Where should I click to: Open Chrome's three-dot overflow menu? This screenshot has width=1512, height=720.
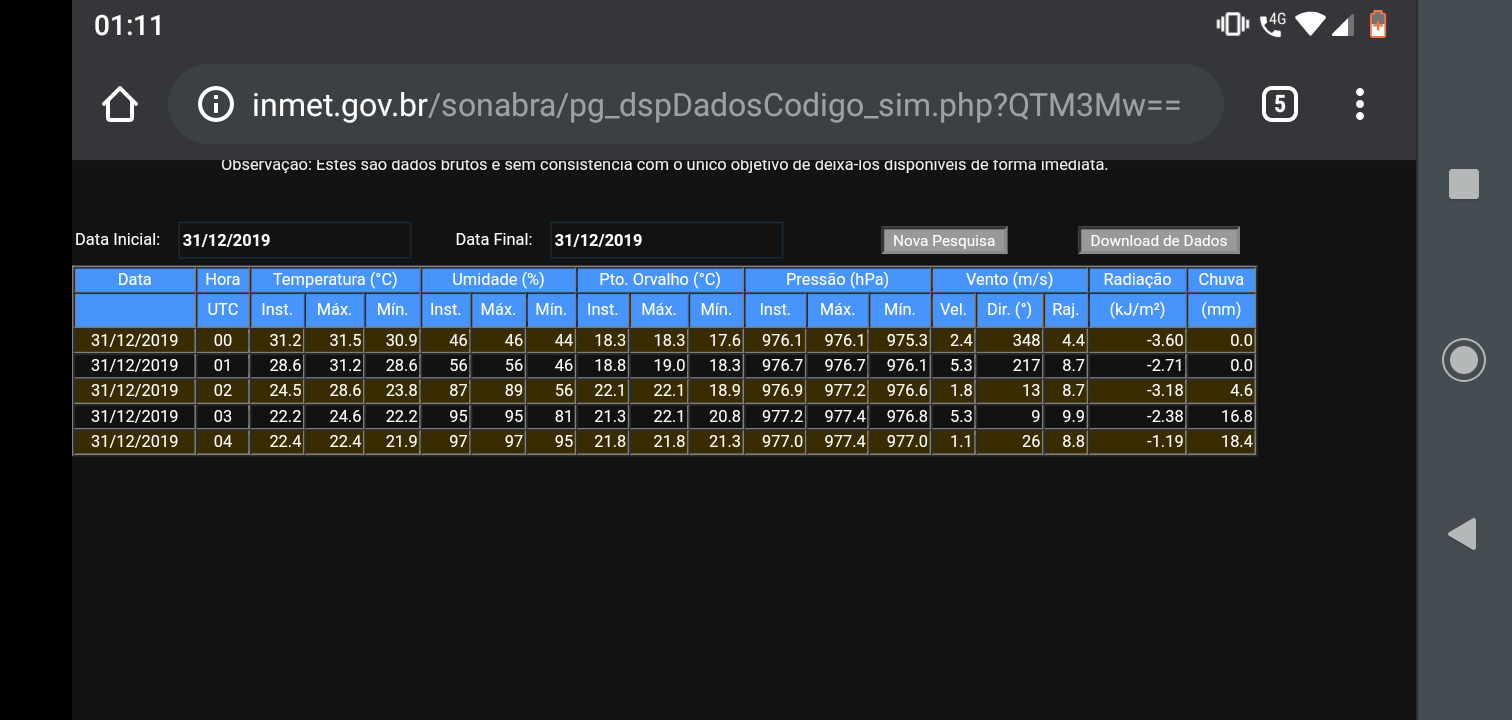[x=1360, y=104]
